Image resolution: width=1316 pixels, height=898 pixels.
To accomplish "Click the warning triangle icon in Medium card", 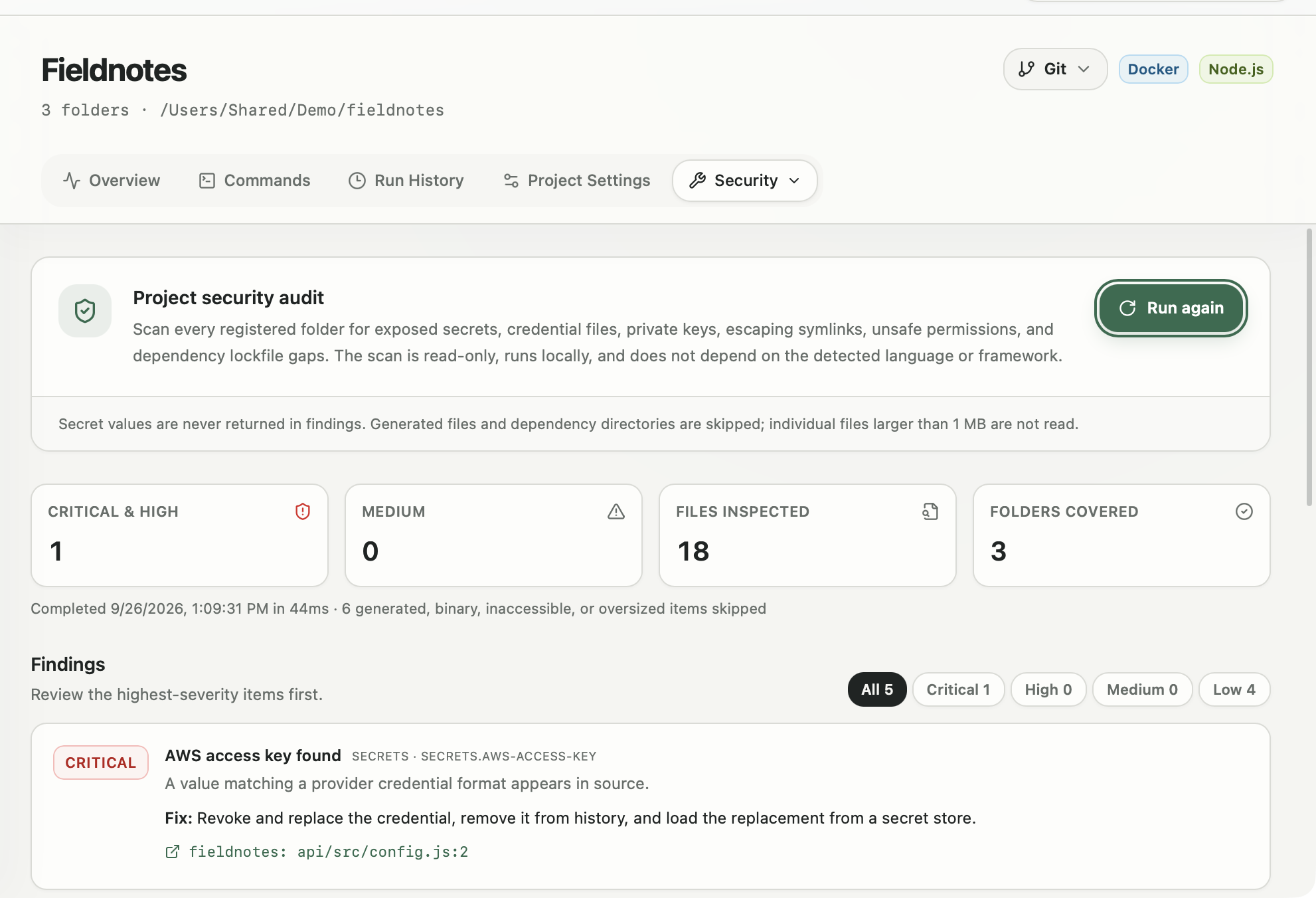I will pyautogui.click(x=616, y=511).
